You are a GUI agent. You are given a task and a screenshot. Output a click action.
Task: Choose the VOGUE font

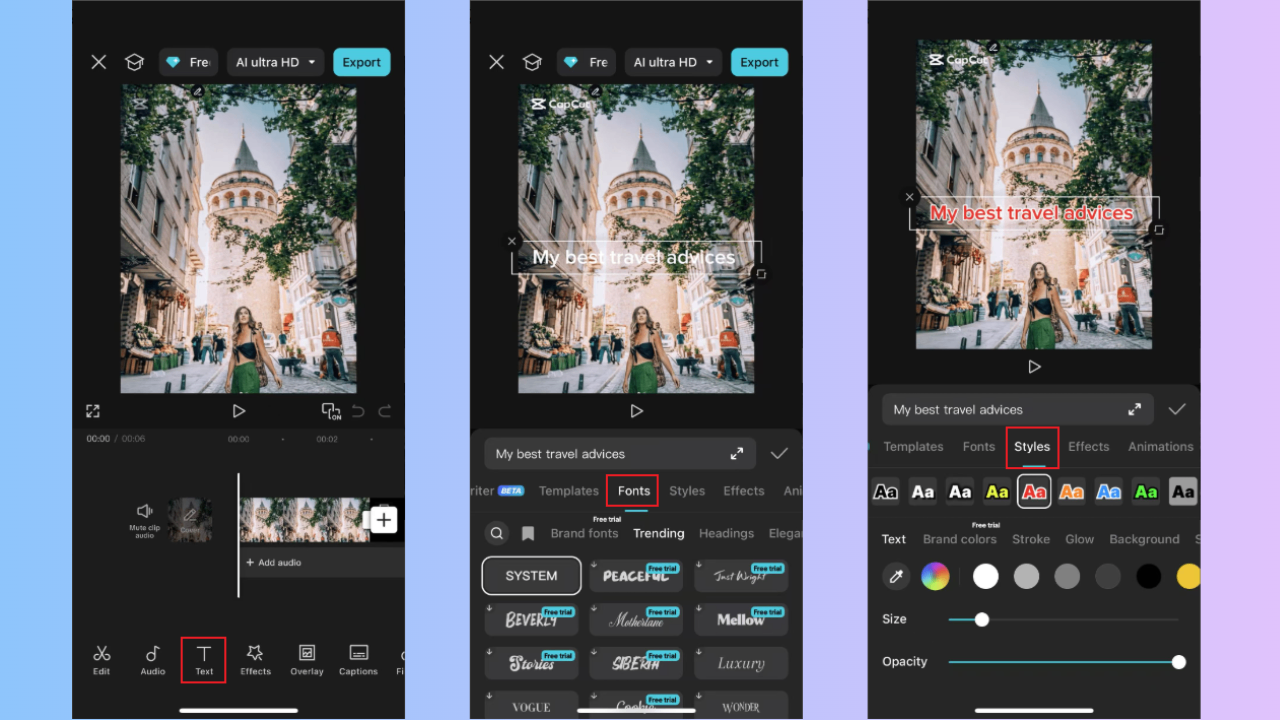(x=531, y=706)
